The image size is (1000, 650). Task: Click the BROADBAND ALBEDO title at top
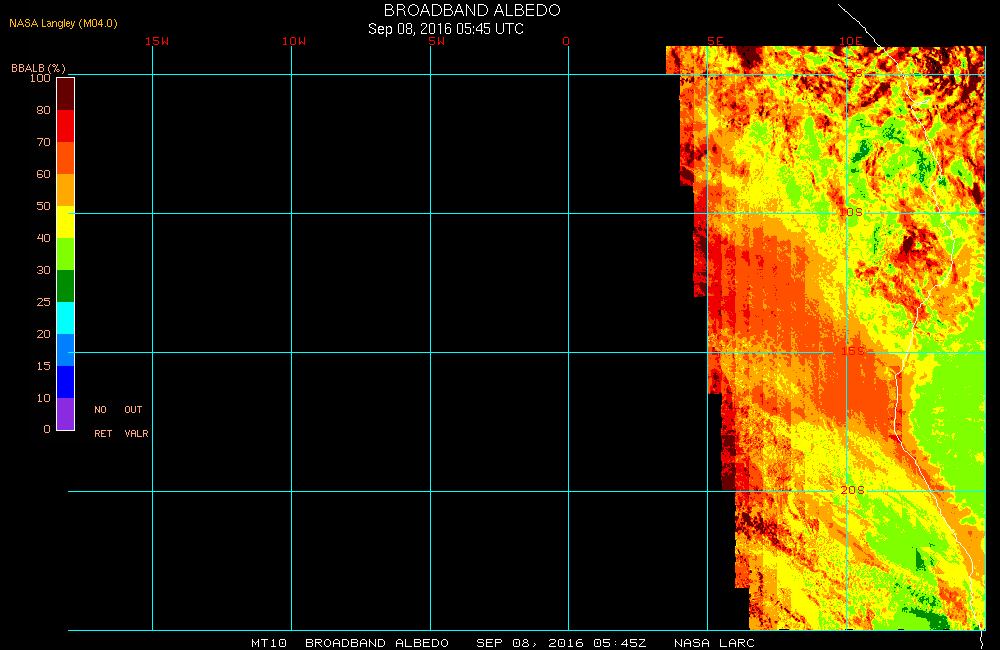[x=472, y=10]
